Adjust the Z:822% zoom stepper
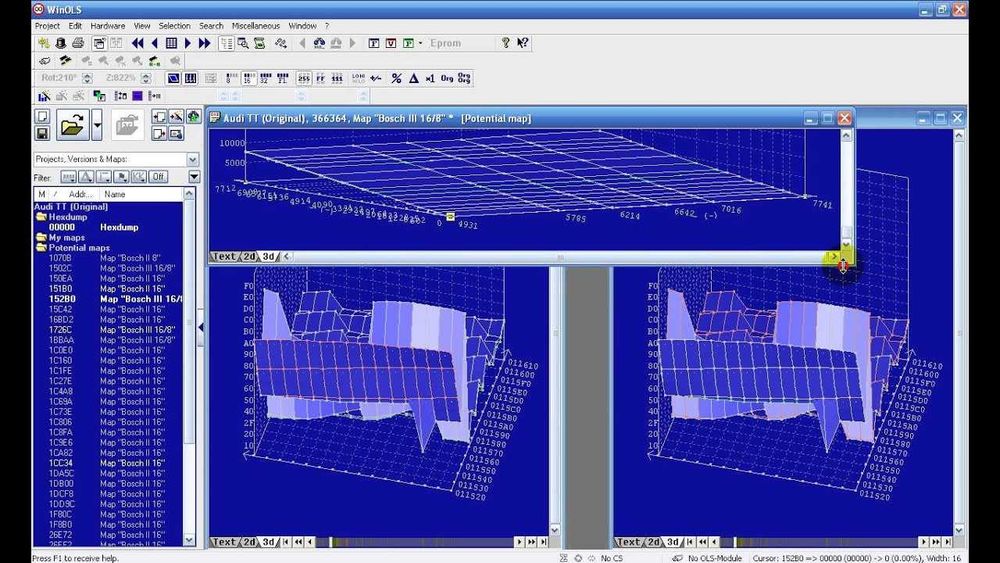 pos(146,78)
